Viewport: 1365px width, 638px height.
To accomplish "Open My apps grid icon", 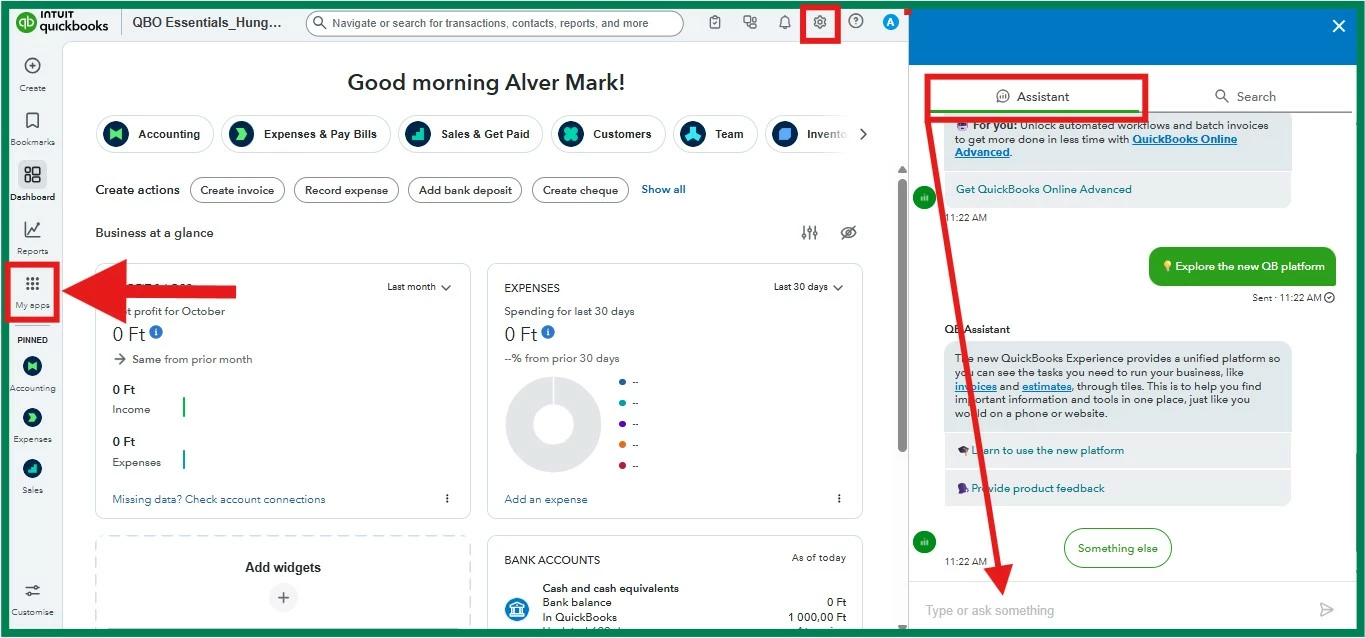I will tap(32, 284).
